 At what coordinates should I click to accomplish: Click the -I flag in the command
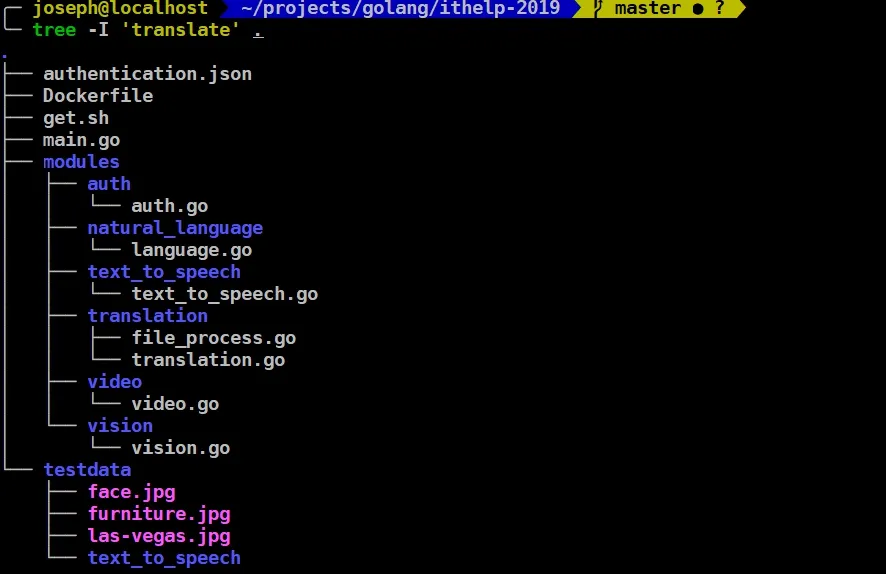[x=98, y=29]
